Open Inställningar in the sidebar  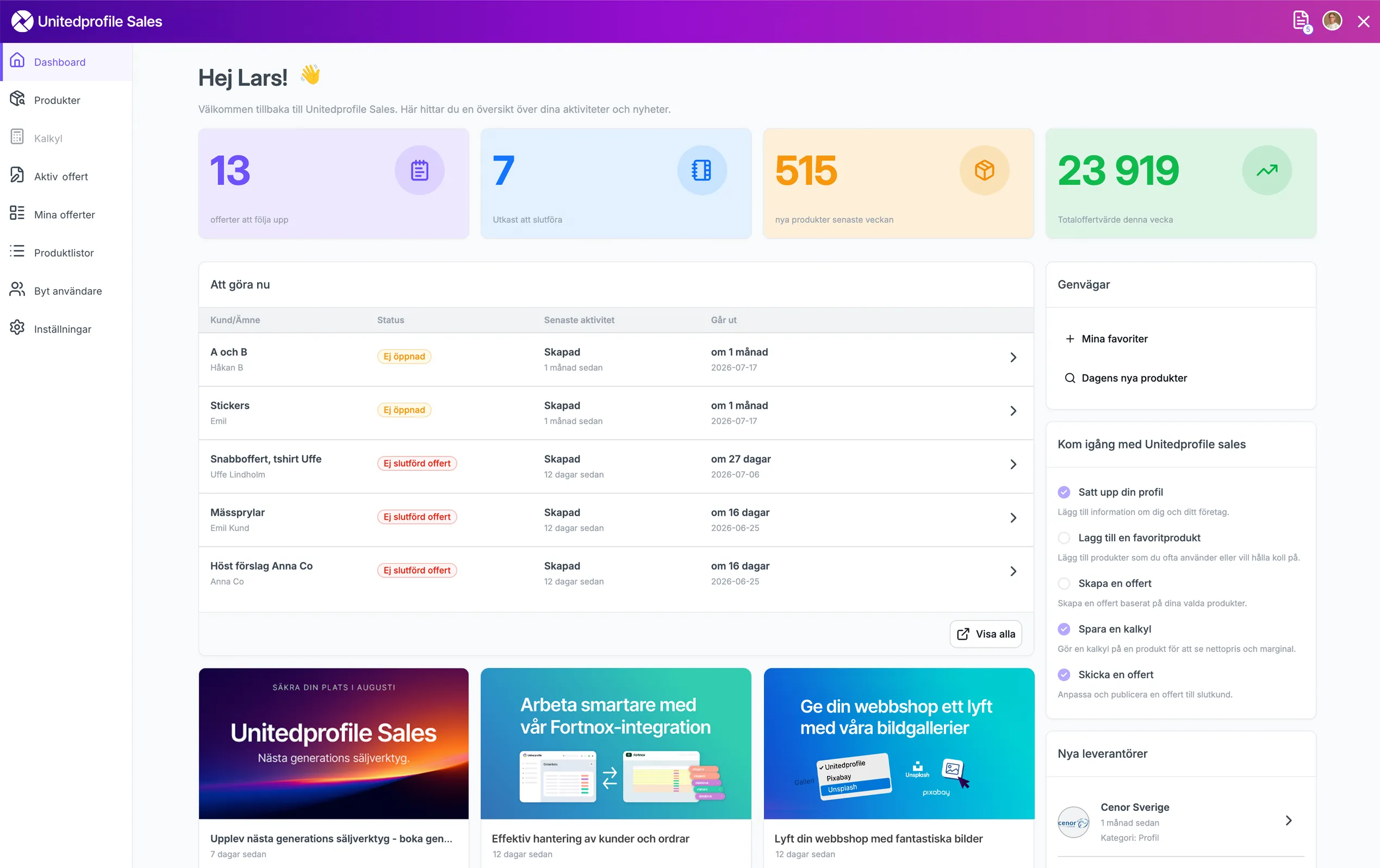(x=66, y=329)
